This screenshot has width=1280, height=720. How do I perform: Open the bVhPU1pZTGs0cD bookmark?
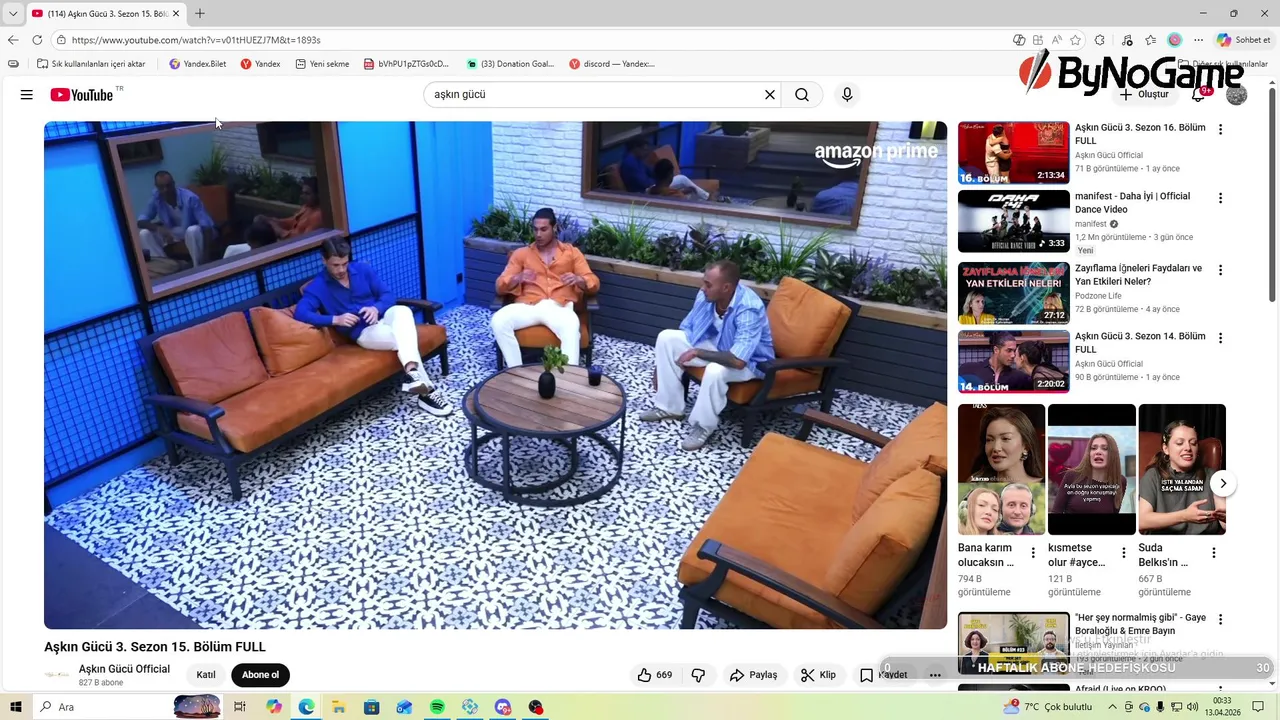(x=406, y=64)
